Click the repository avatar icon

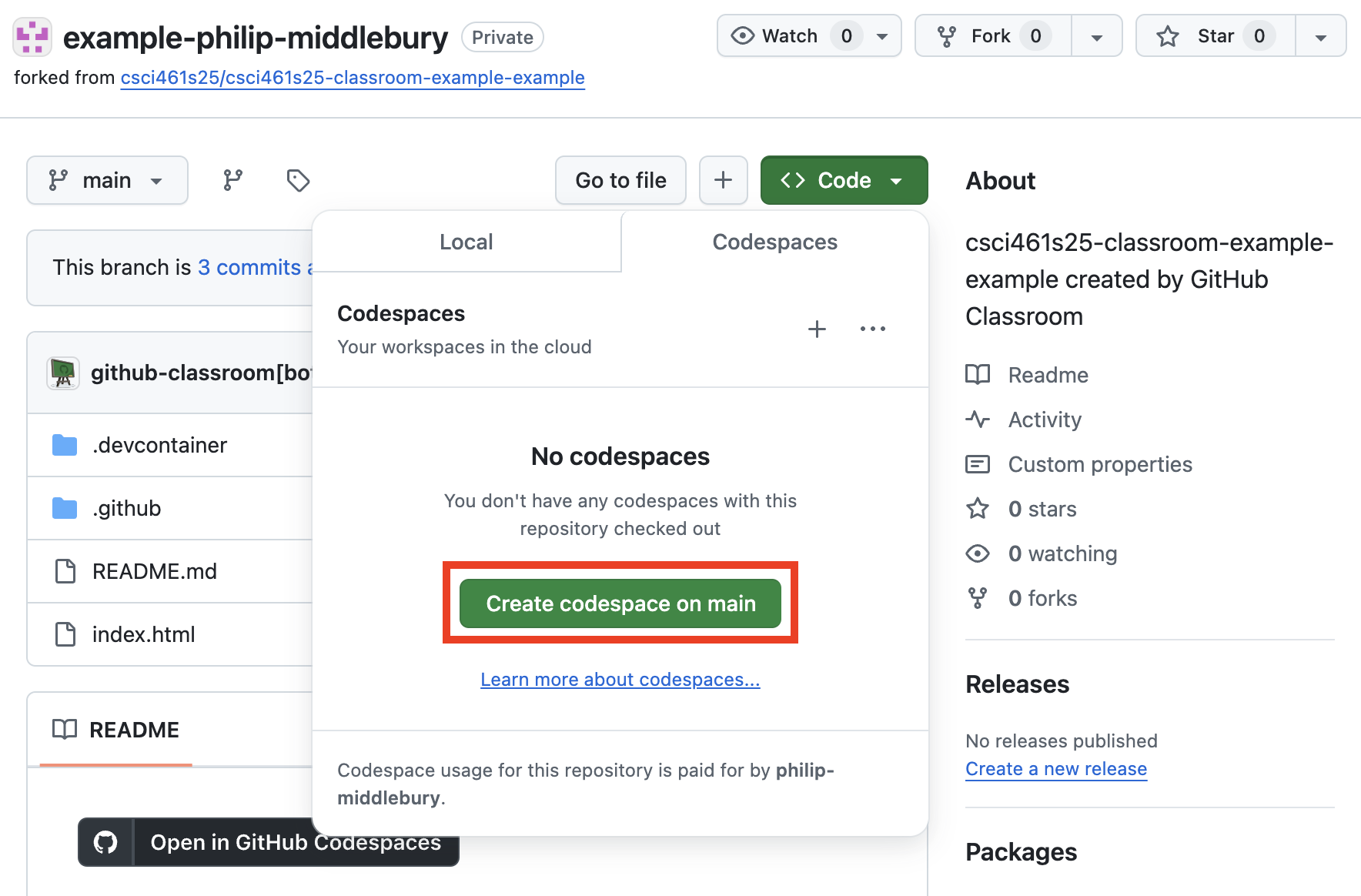click(32, 37)
